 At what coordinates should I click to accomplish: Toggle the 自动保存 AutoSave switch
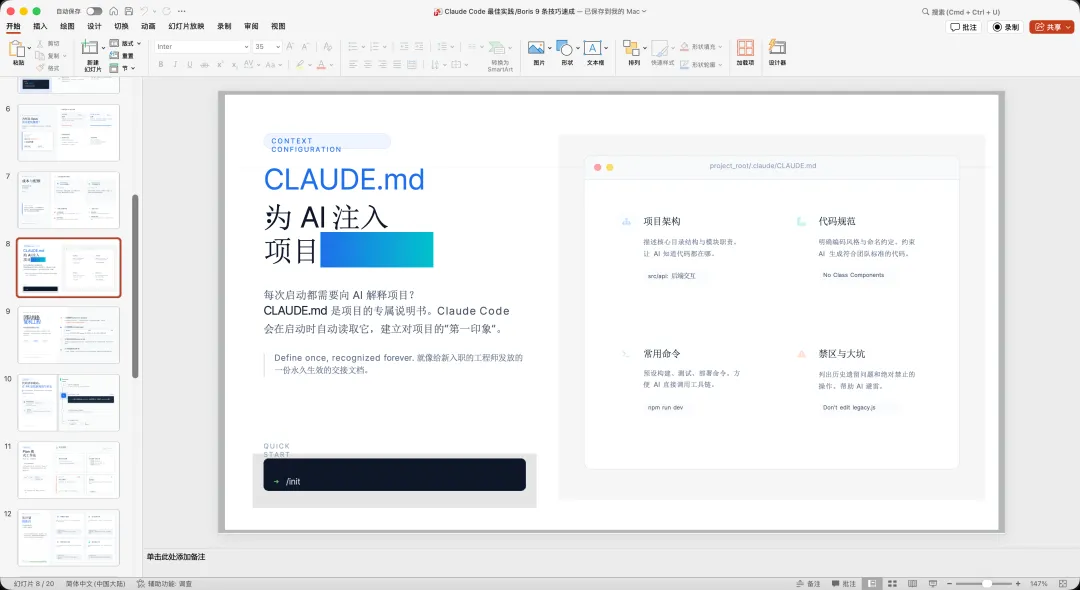(x=94, y=11)
